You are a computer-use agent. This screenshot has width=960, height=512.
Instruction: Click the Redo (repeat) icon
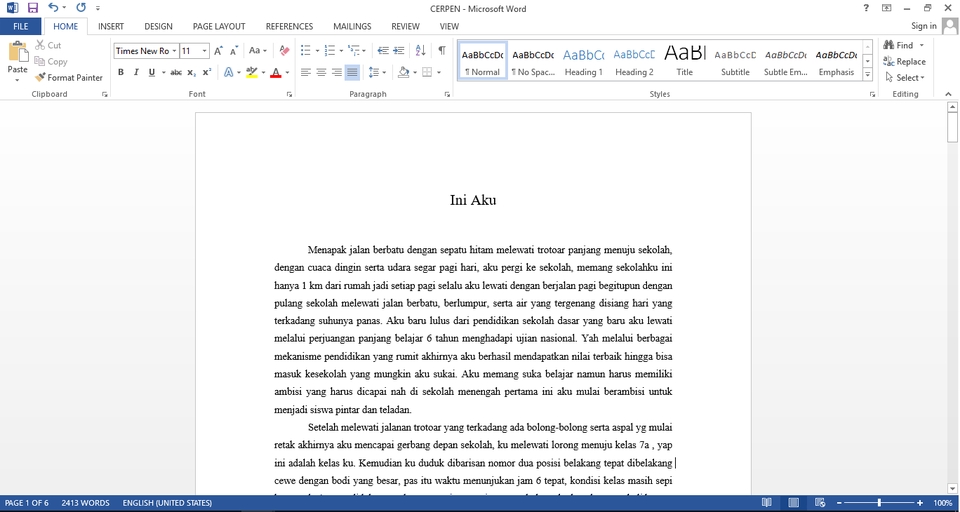coord(81,8)
